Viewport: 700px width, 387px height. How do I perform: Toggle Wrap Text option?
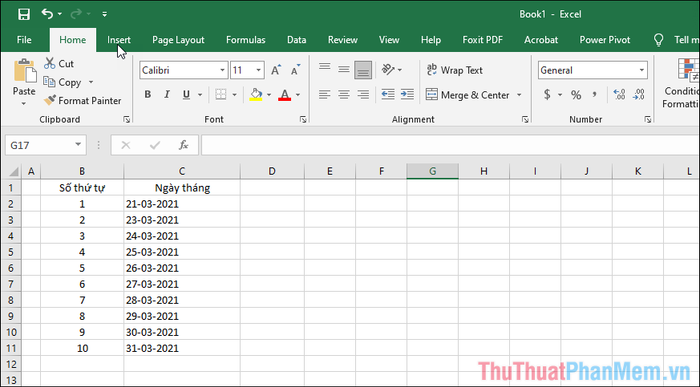click(454, 70)
